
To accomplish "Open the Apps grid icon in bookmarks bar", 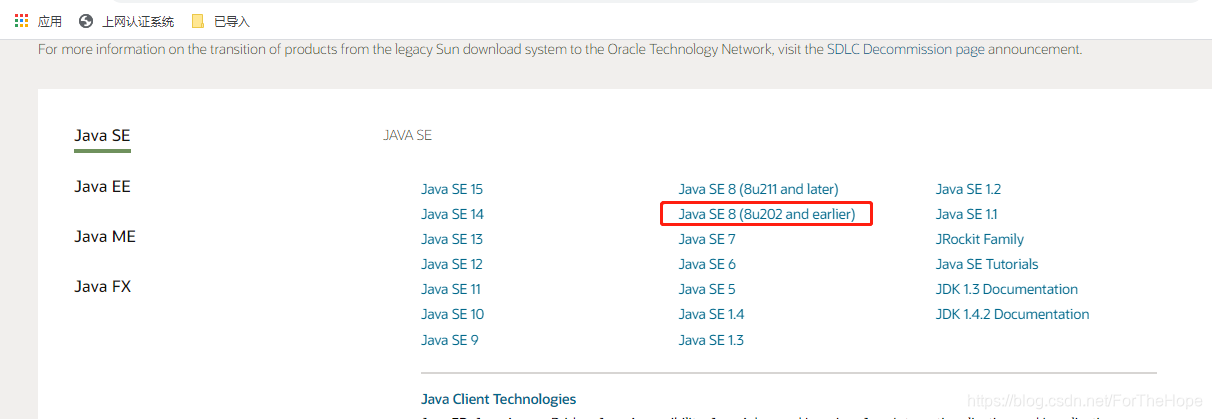I will click(x=21, y=21).
